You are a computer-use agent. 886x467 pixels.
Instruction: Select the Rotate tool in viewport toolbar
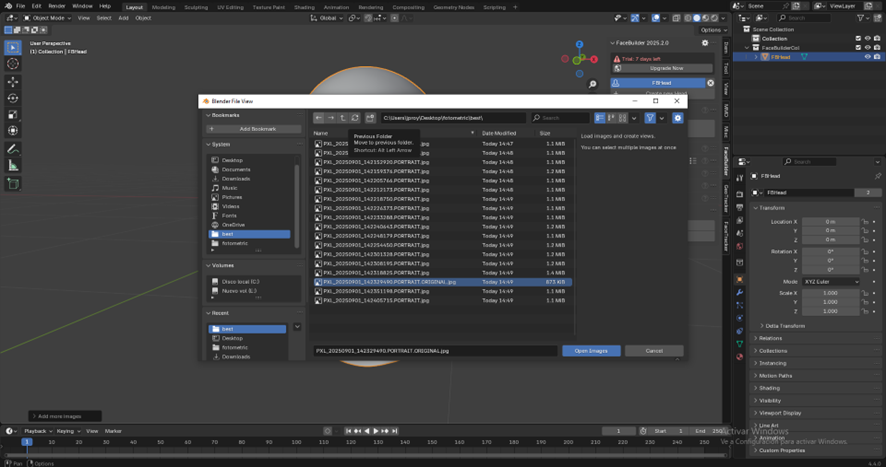[x=13, y=98]
